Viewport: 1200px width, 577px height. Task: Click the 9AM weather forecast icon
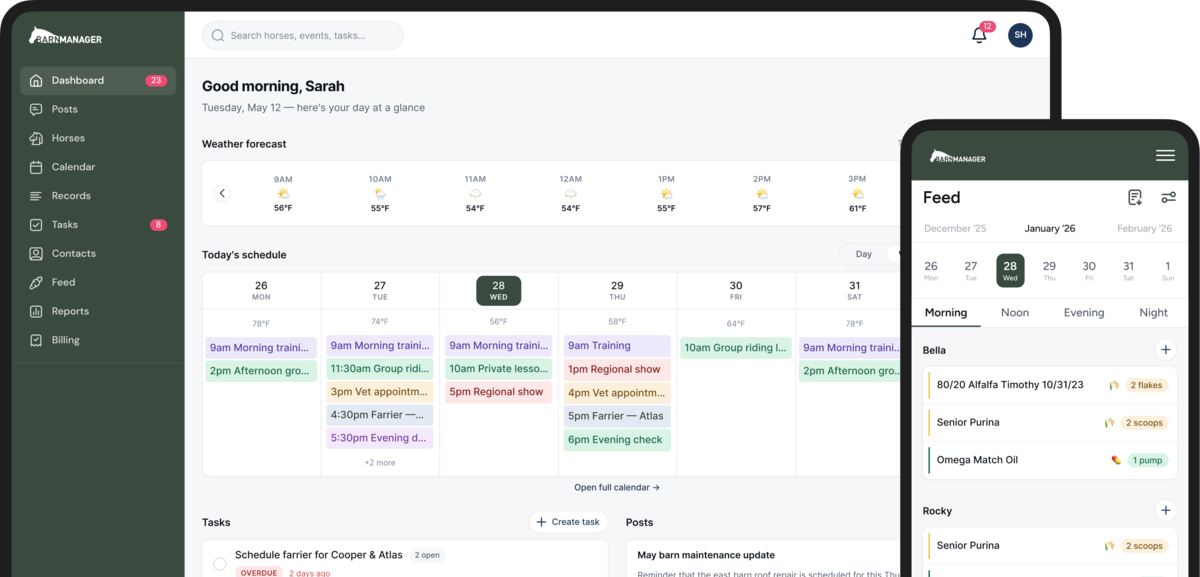click(283, 194)
